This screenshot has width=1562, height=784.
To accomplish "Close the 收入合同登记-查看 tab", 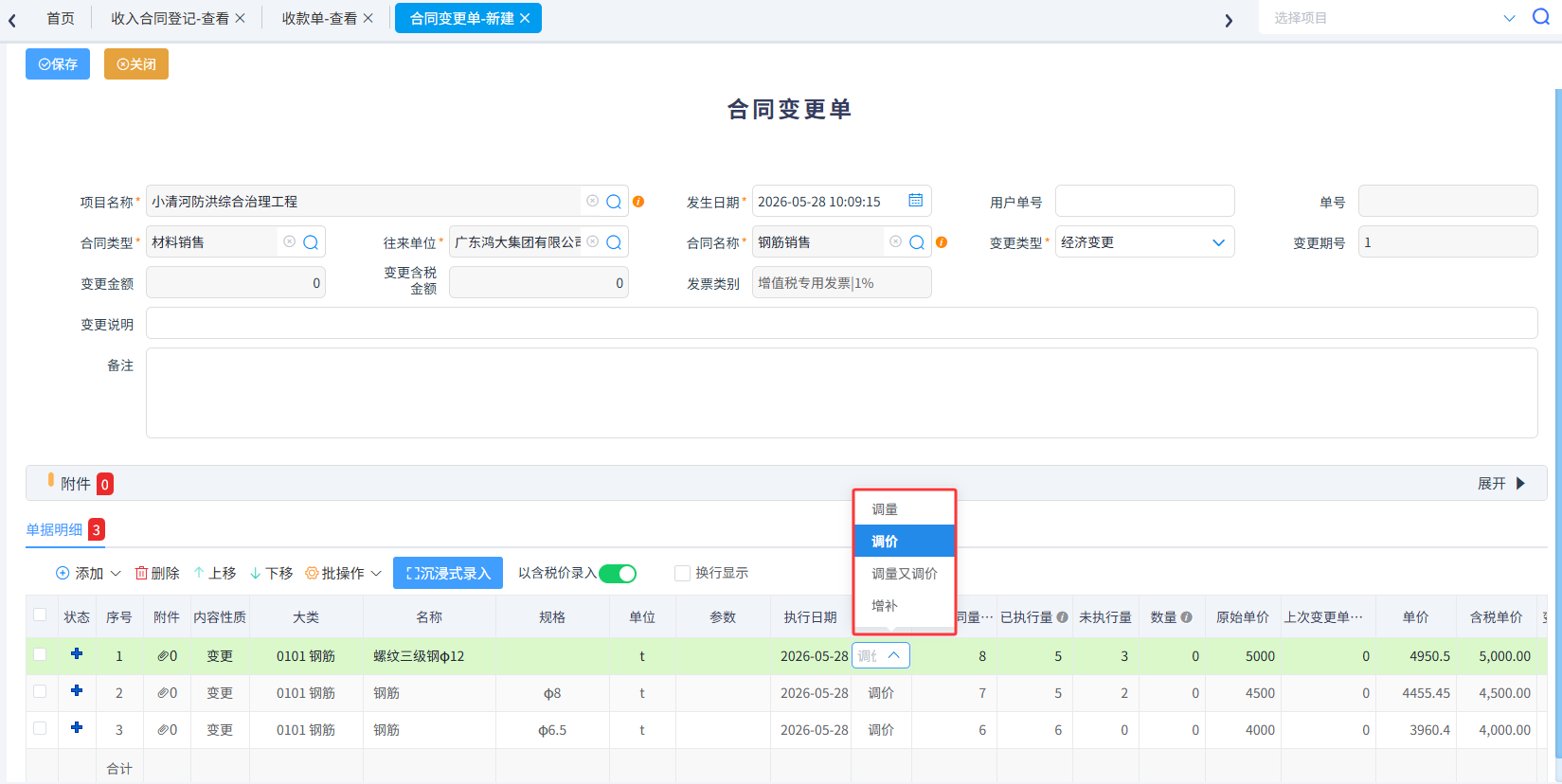I will click(241, 18).
